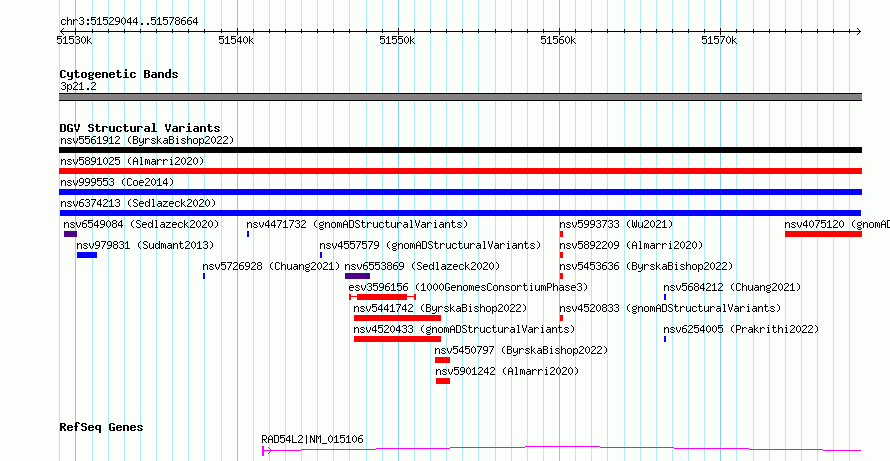Click the 51570k ruler label
Viewport: 890px width, 461px height.
pos(720,40)
